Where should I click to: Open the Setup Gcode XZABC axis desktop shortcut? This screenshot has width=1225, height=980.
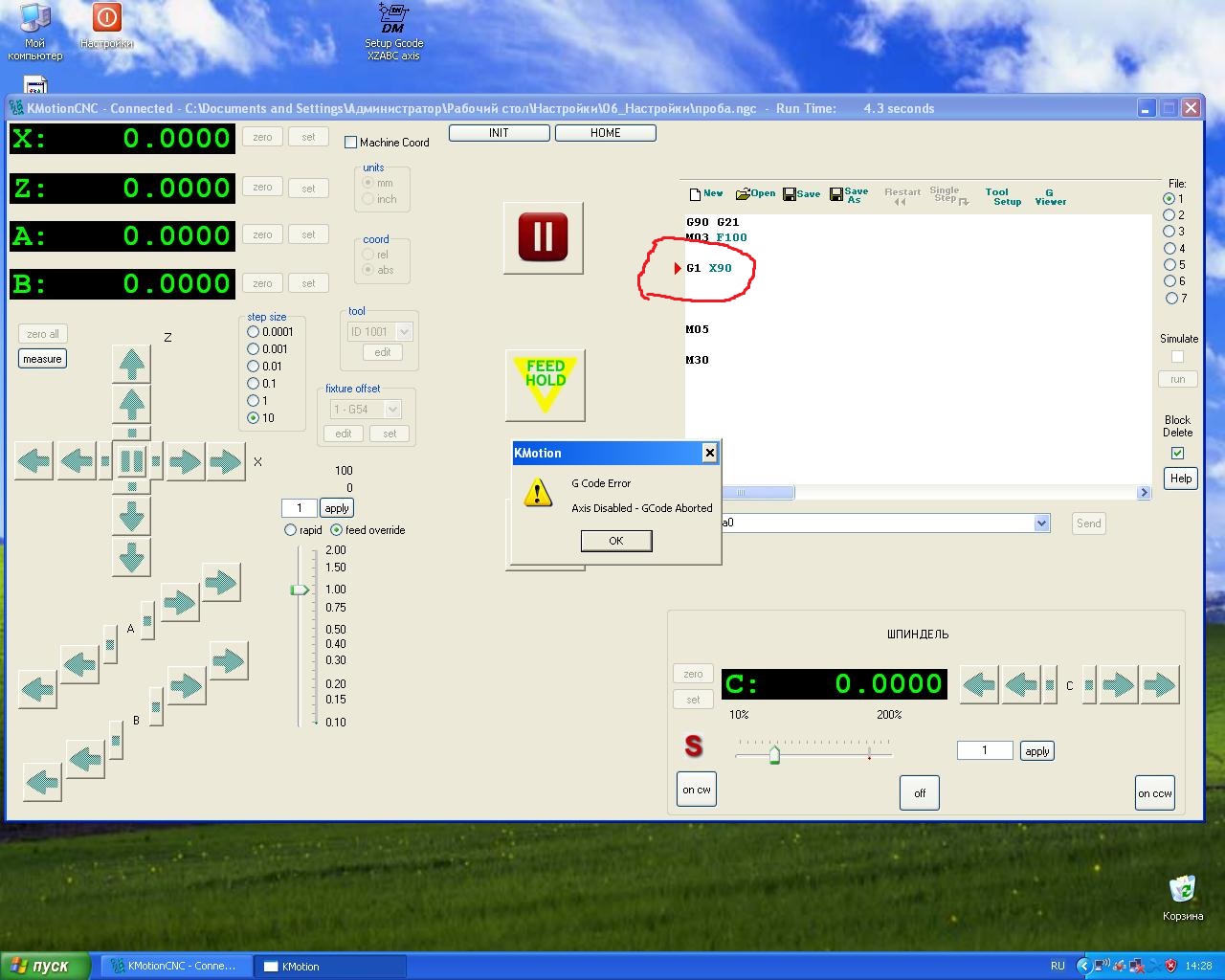(x=393, y=32)
